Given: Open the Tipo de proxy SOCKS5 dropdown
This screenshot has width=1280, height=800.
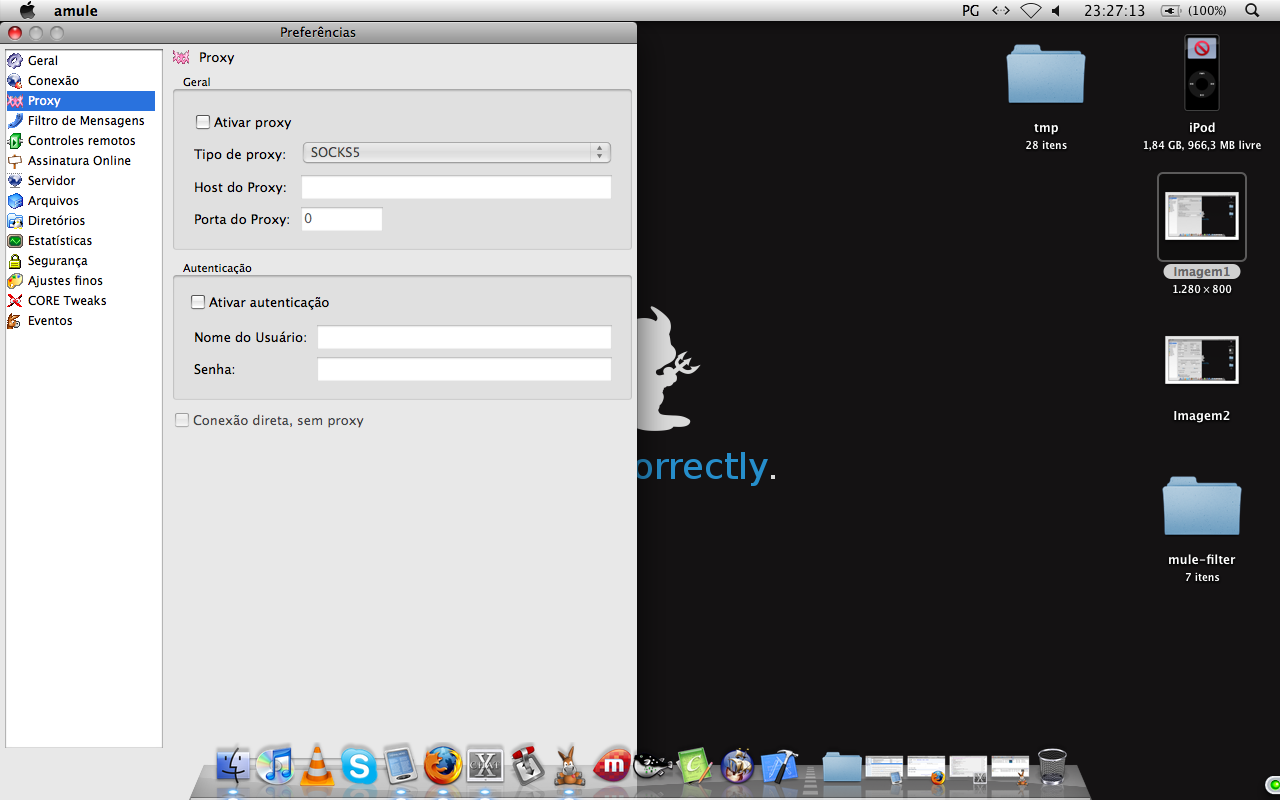Looking at the screenshot, I should tap(456, 153).
